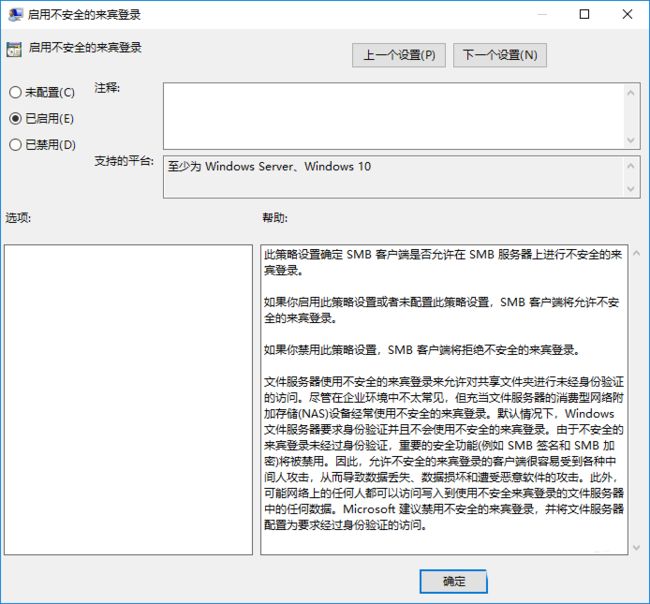Click the 支持的平台 label
The image size is (650, 604).
pos(124,161)
